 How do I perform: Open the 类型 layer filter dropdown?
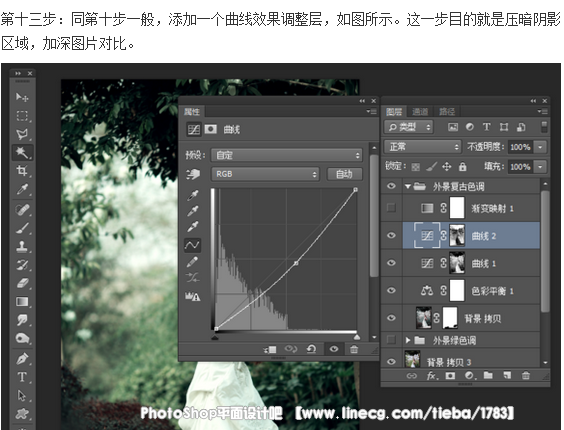(409, 127)
